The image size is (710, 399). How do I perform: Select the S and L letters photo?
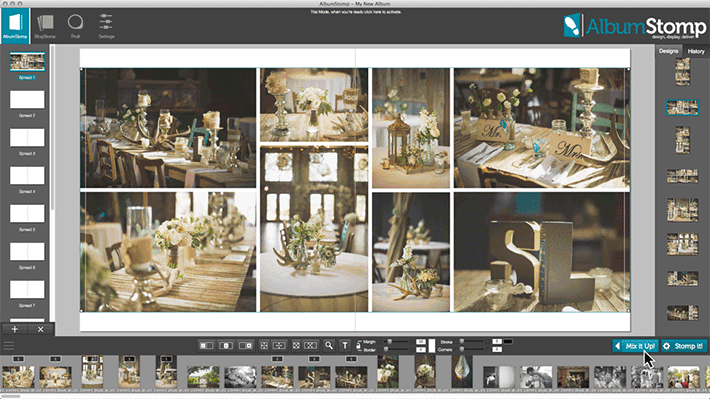point(542,252)
